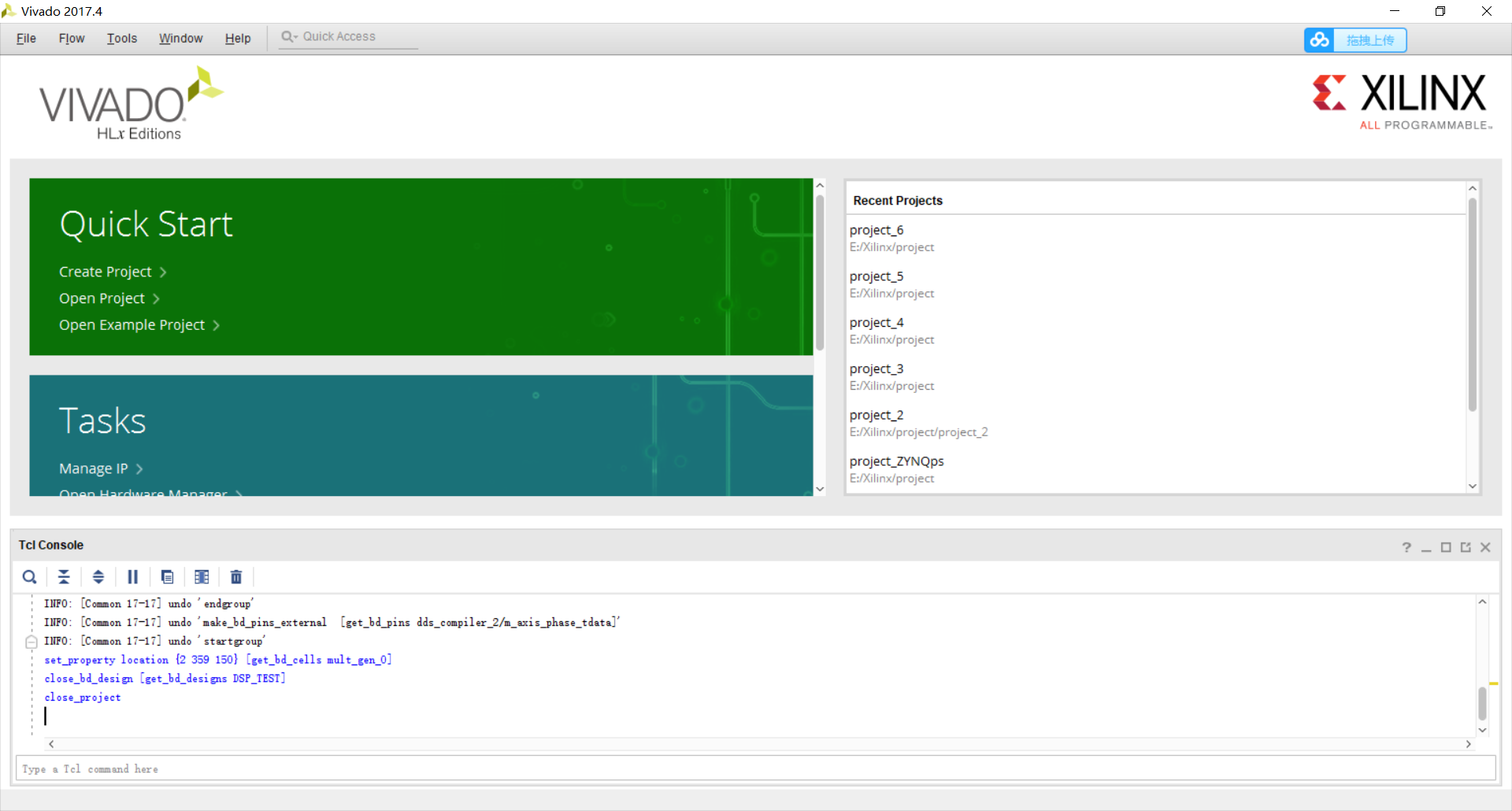This screenshot has width=1512, height=811.
Task: Open the Help menu
Action: (x=238, y=39)
